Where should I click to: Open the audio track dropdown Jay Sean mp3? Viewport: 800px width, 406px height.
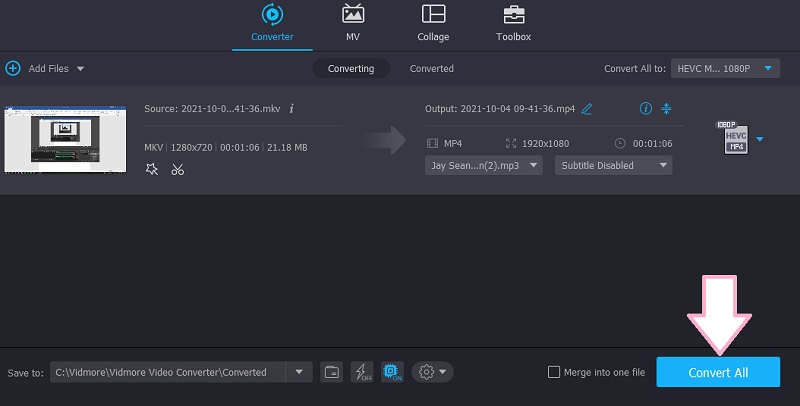coord(485,165)
